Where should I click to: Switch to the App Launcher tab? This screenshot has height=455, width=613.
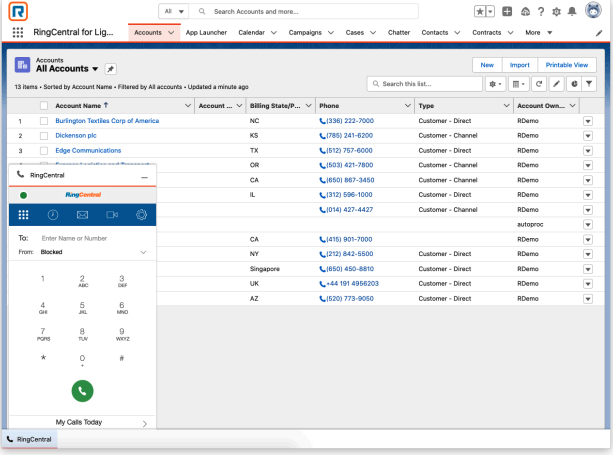(x=206, y=32)
